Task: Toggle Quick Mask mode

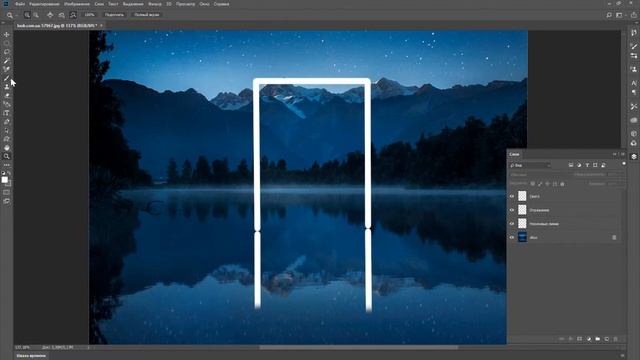Action: (7, 192)
